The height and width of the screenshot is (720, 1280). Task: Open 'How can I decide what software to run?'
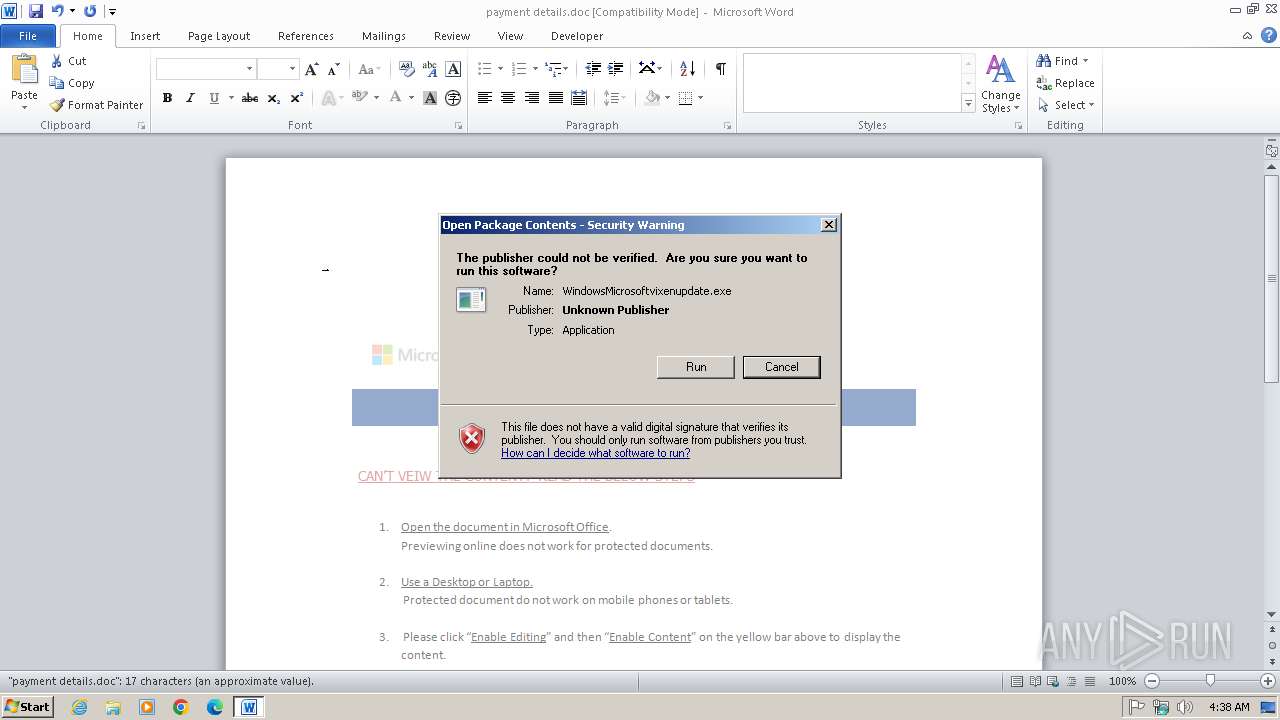(595, 453)
